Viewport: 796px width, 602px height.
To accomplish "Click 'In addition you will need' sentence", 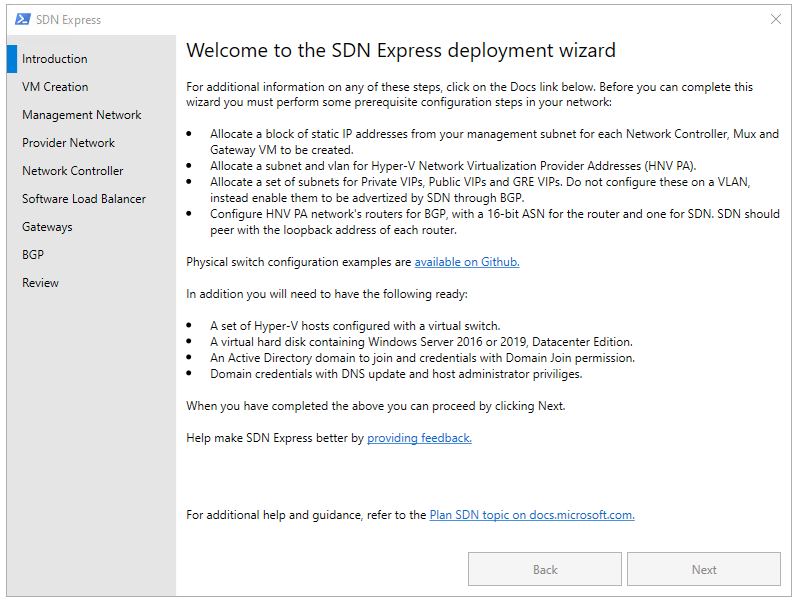I will (327, 294).
